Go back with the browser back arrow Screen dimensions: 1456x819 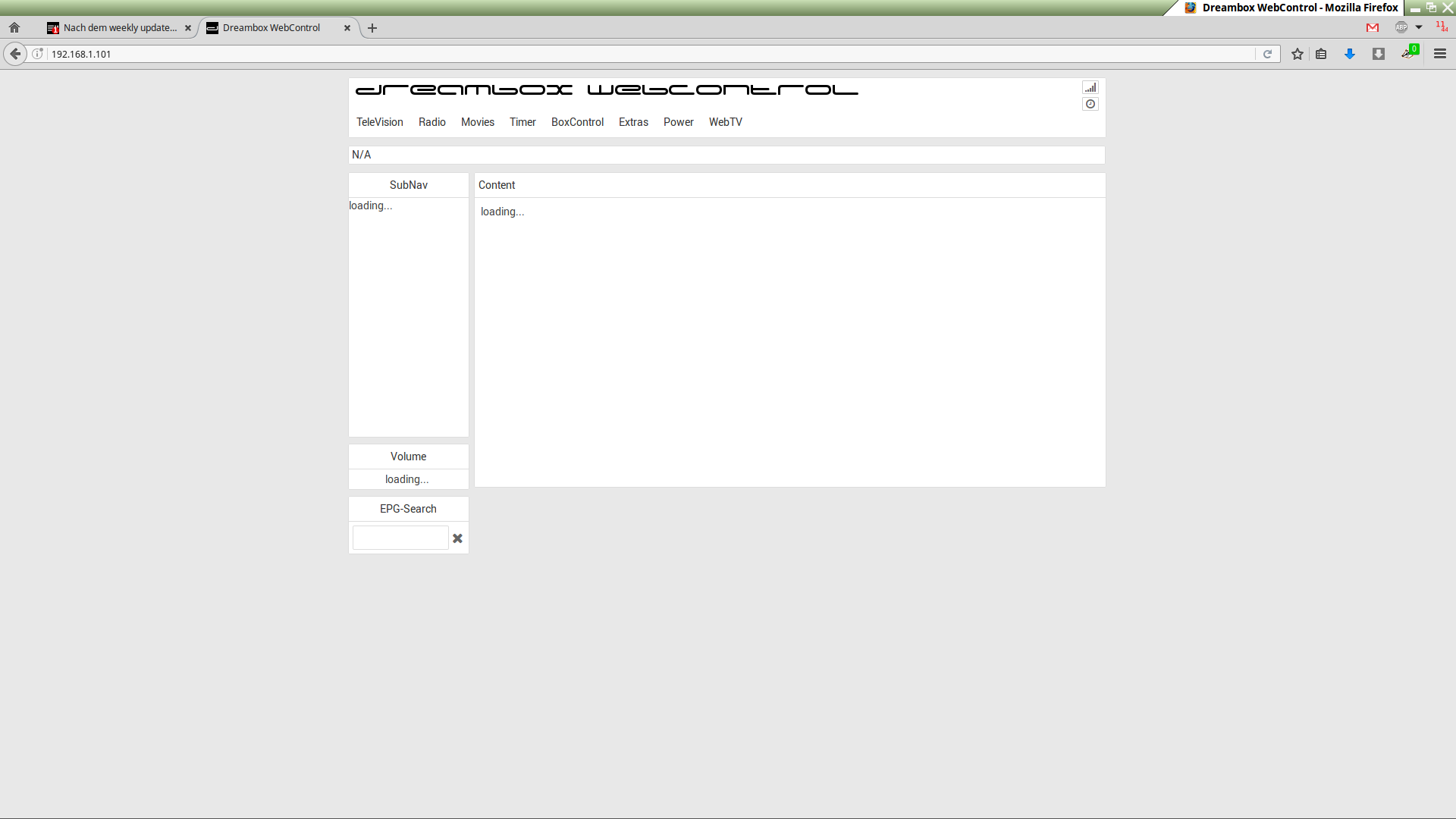15,54
